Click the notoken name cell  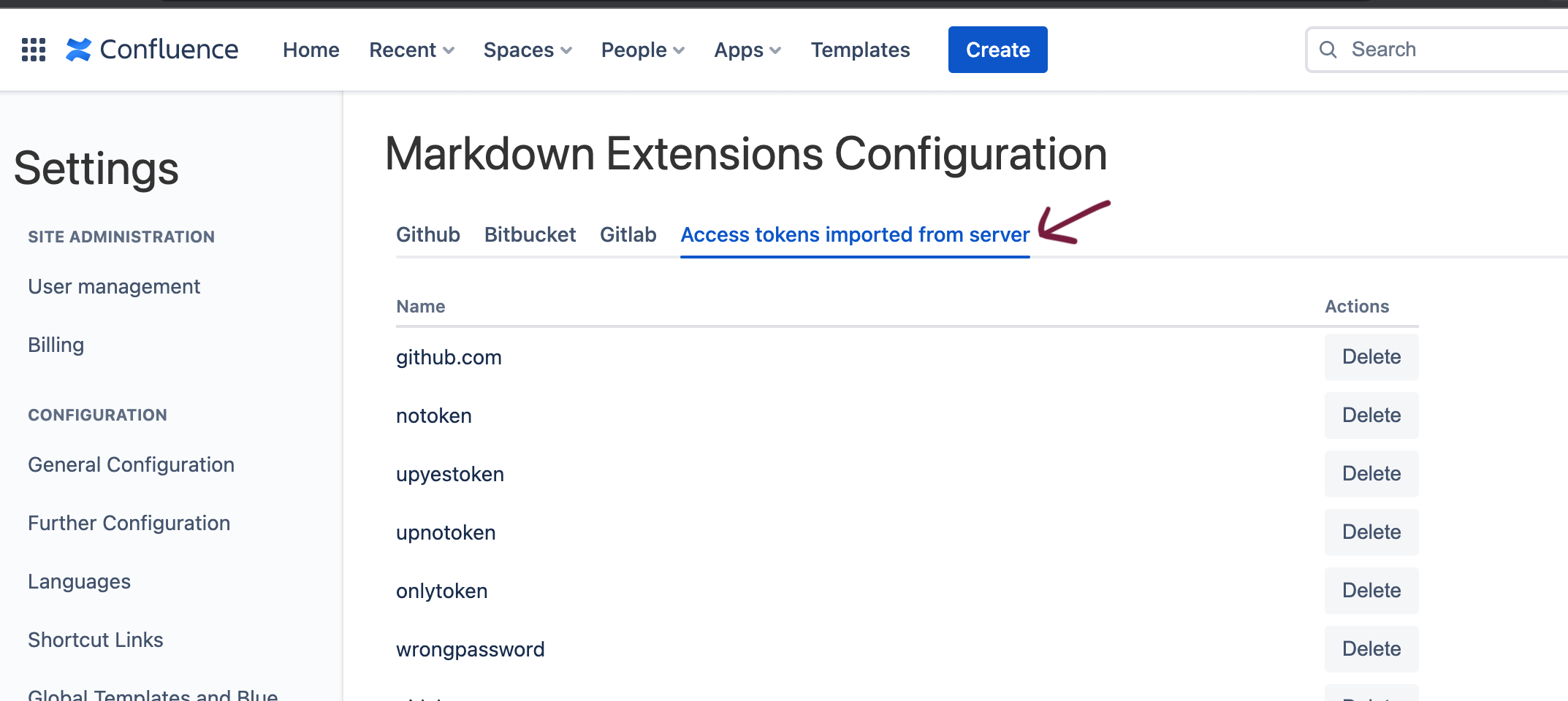[434, 415]
